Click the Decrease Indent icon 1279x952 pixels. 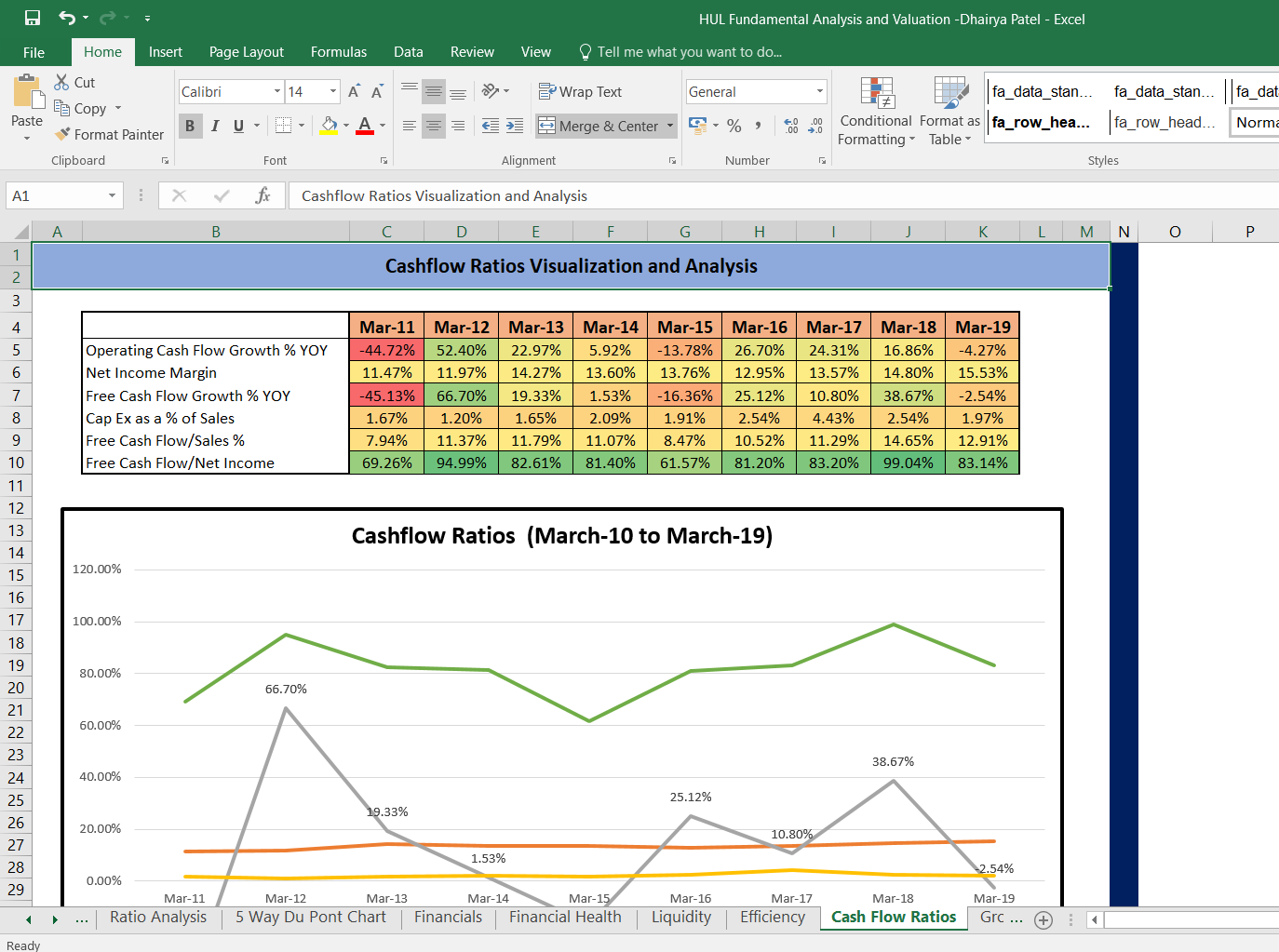click(x=491, y=126)
